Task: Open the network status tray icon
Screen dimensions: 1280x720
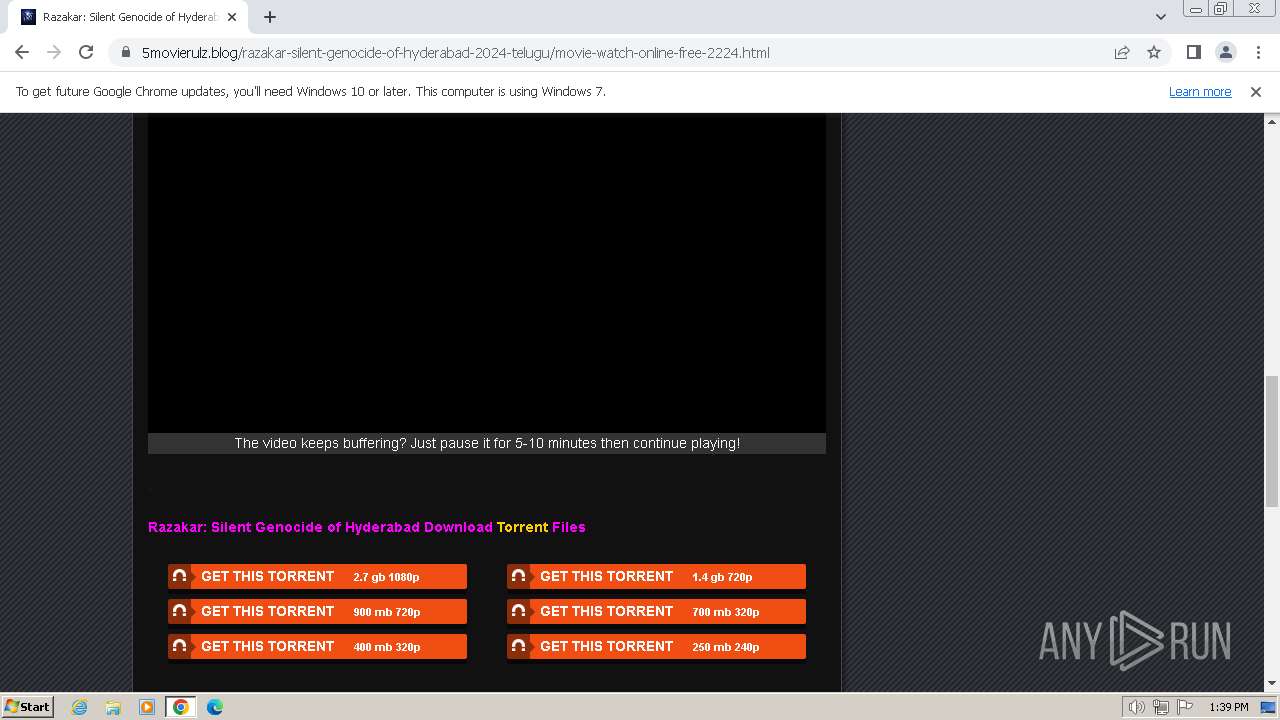Action: click(1161, 707)
